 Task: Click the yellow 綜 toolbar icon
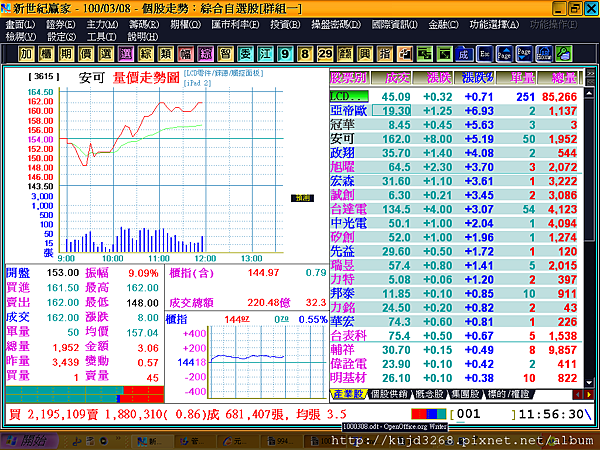(145, 54)
